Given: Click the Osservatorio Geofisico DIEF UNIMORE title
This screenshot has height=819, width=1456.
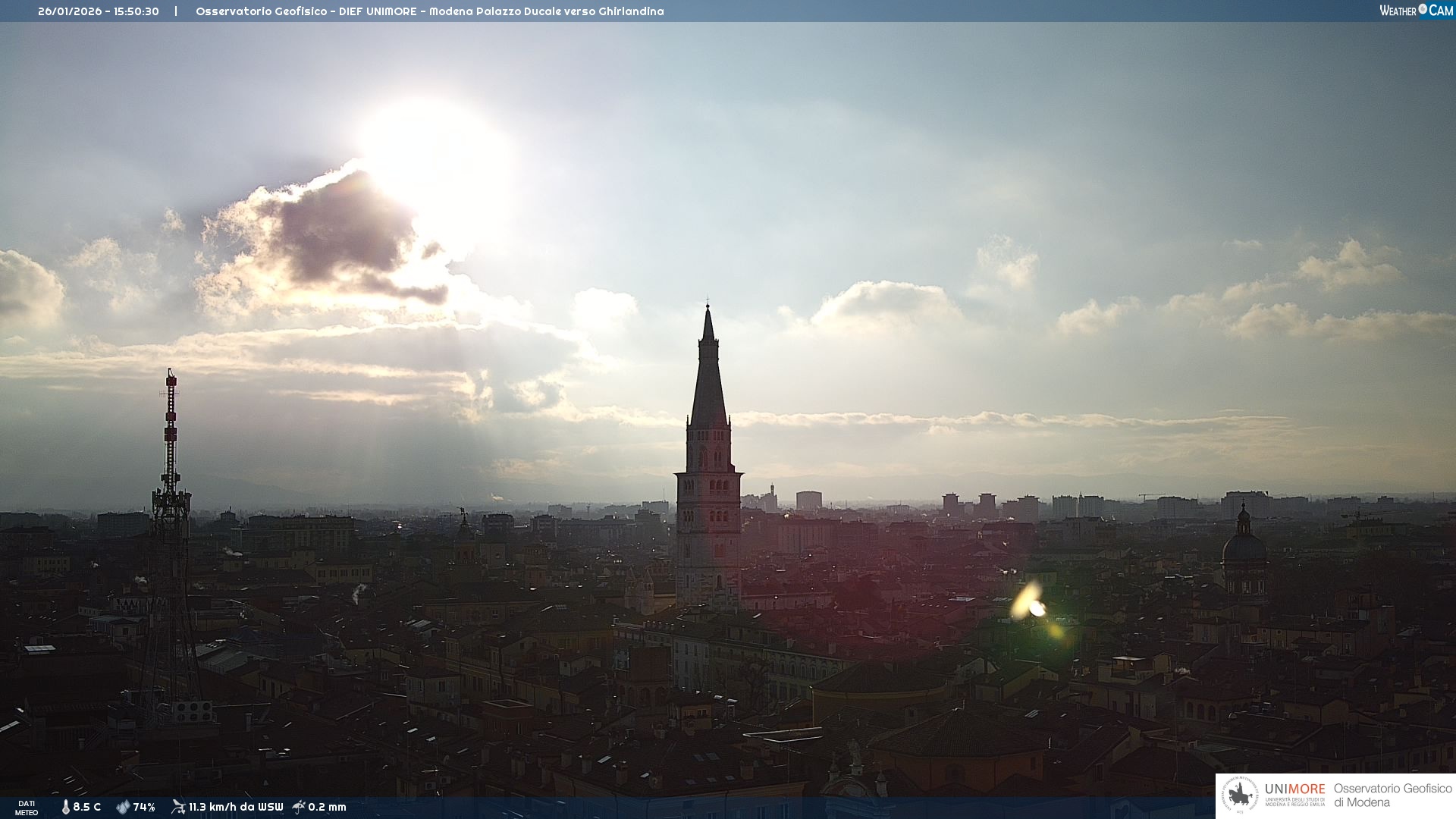Looking at the screenshot, I should tap(429, 11).
